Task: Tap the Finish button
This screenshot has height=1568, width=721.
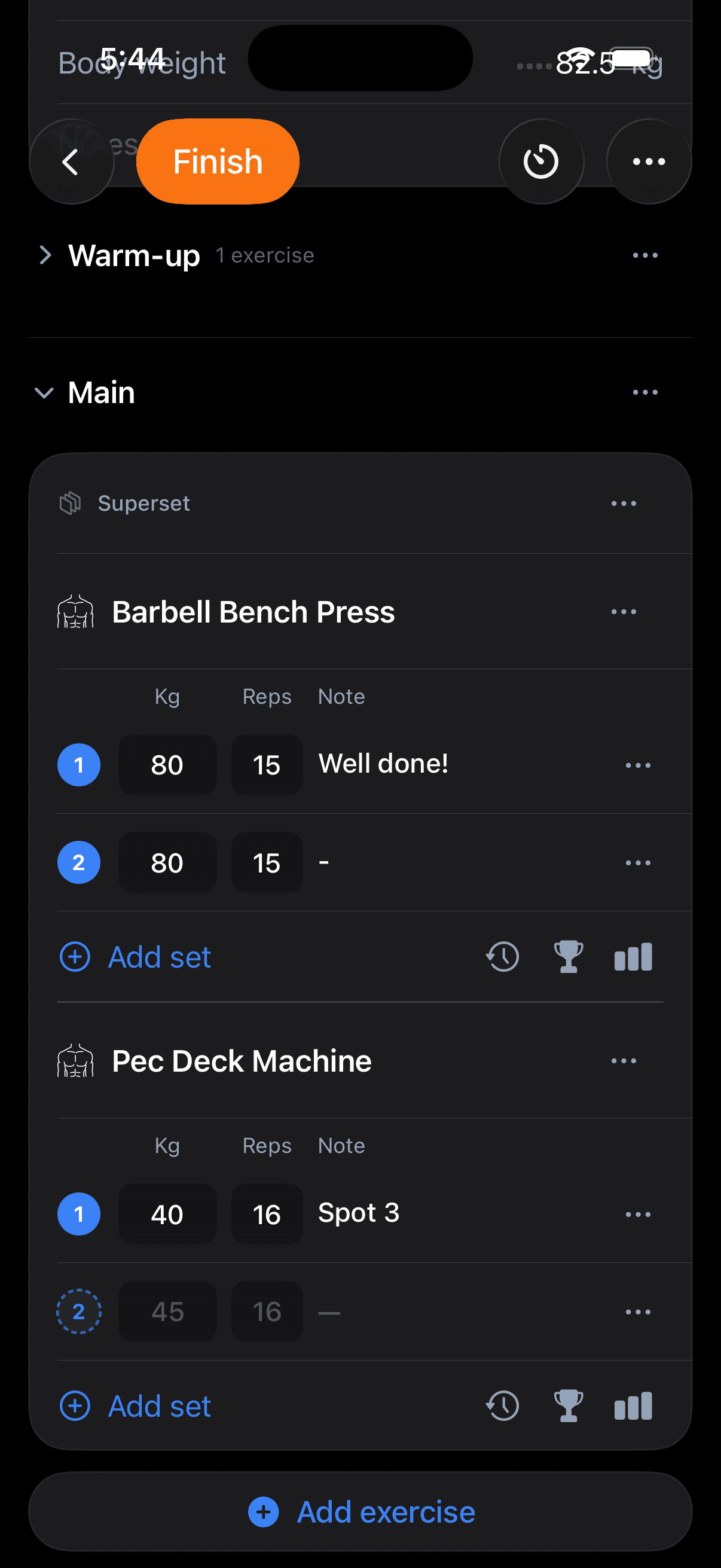Action: click(217, 161)
